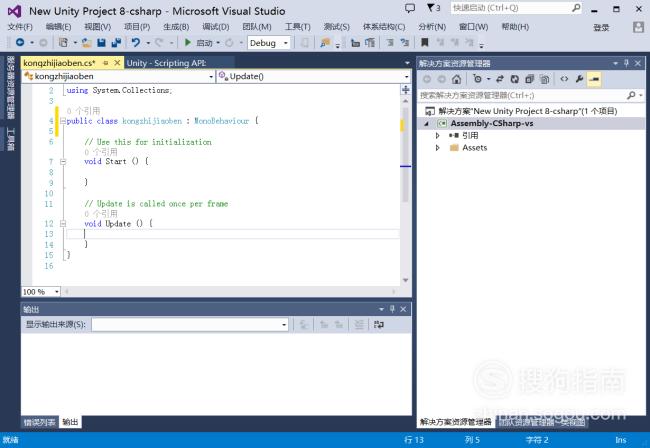This screenshot has height=448, width=650.
Task: Open Properties with the wrench icon
Action: (579, 79)
